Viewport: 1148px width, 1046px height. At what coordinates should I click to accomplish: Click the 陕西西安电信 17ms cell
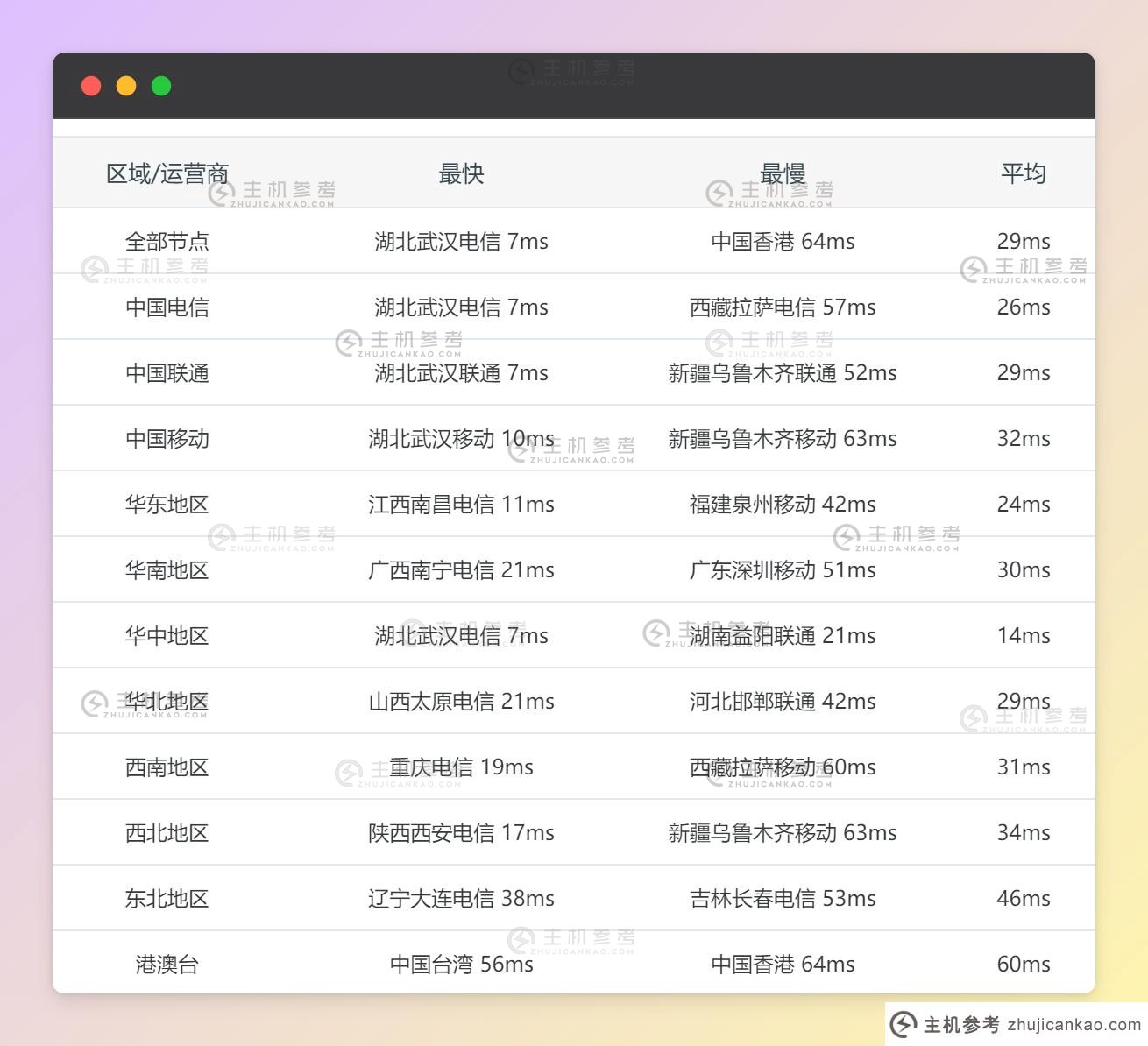[461, 832]
